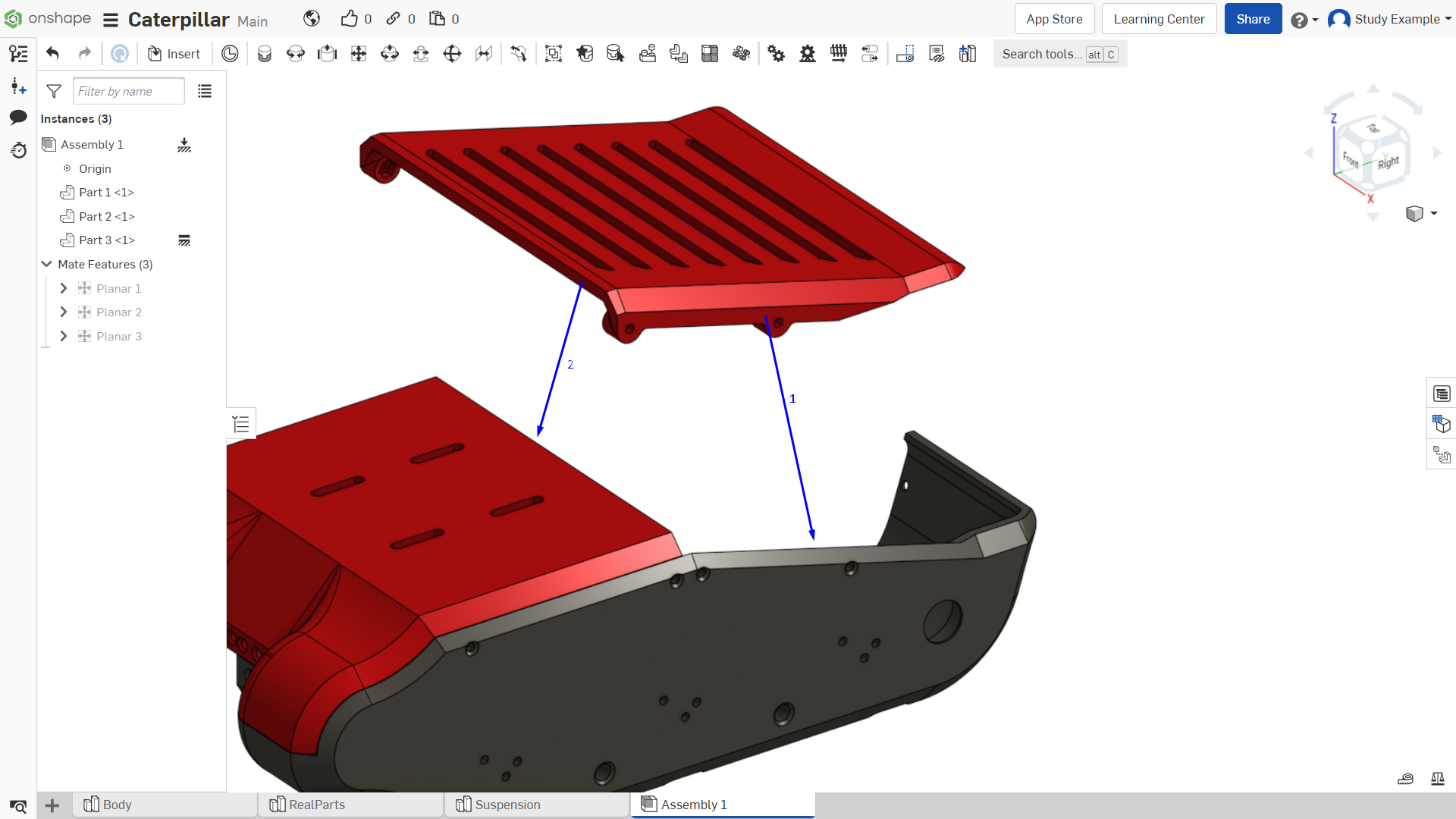
Task: Open the Comments speech bubble icon
Action: pyautogui.click(x=18, y=117)
